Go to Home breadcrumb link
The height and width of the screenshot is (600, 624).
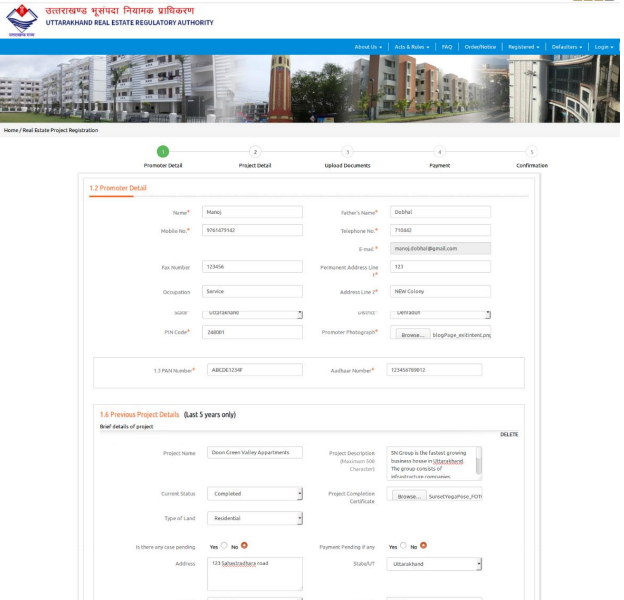(x=11, y=130)
